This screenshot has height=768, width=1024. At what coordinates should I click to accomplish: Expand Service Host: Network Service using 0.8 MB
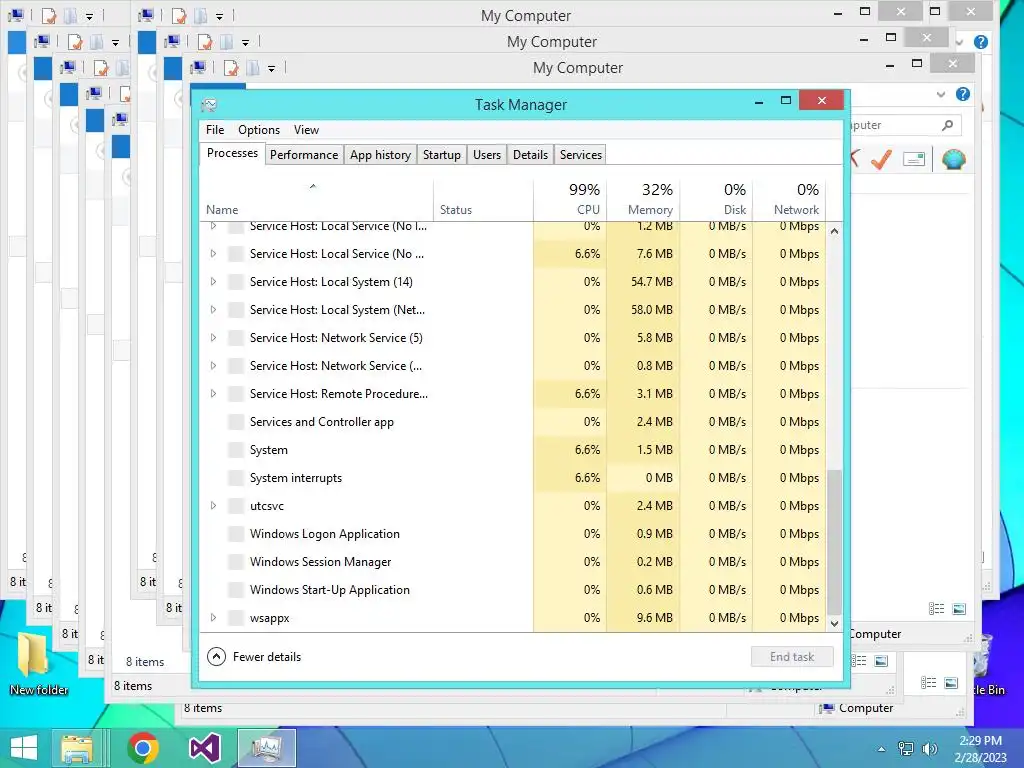(213, 366)
